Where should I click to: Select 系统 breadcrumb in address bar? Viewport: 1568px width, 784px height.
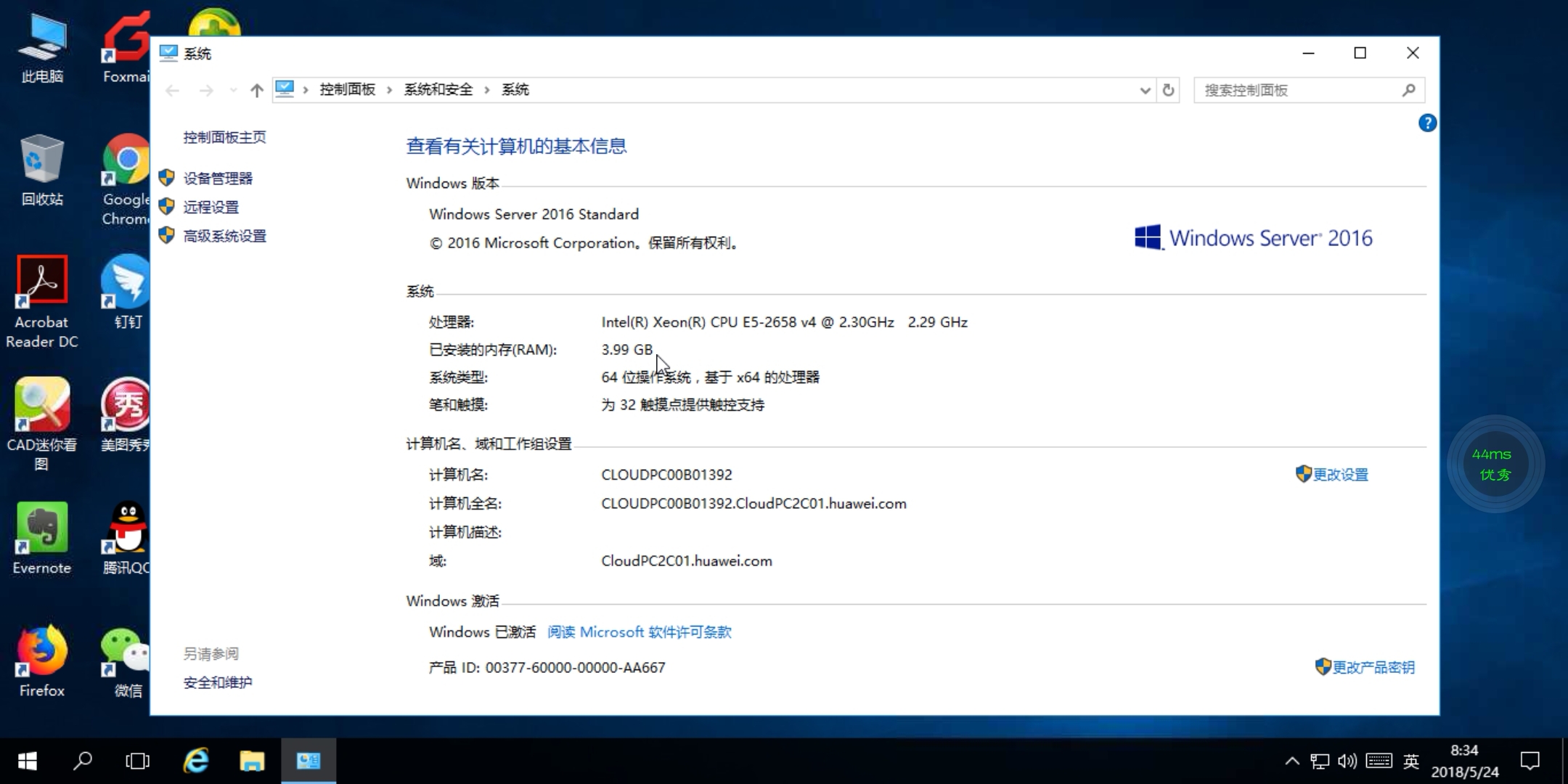[515, 89]
